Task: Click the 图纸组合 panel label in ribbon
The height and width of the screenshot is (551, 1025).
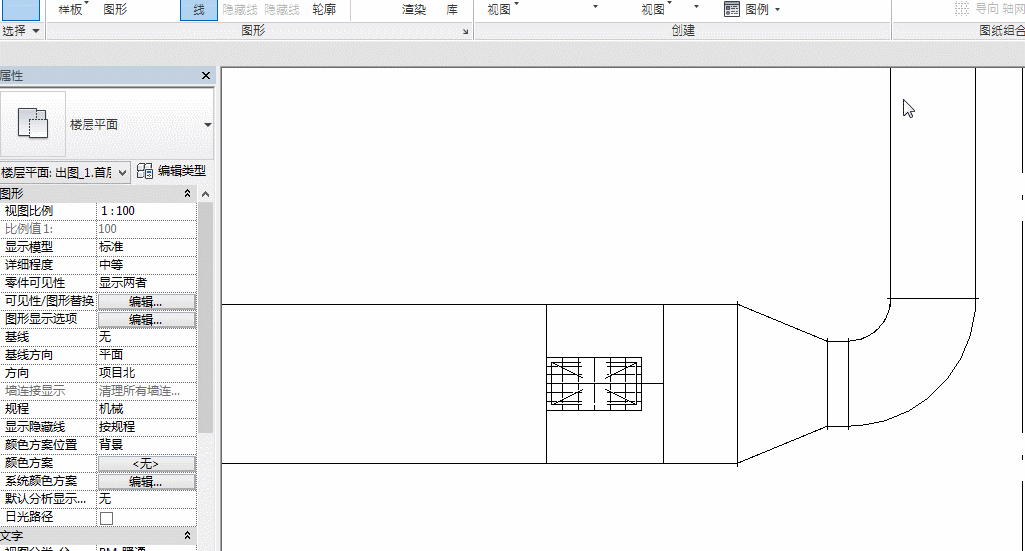Action: click(1001, 31)
